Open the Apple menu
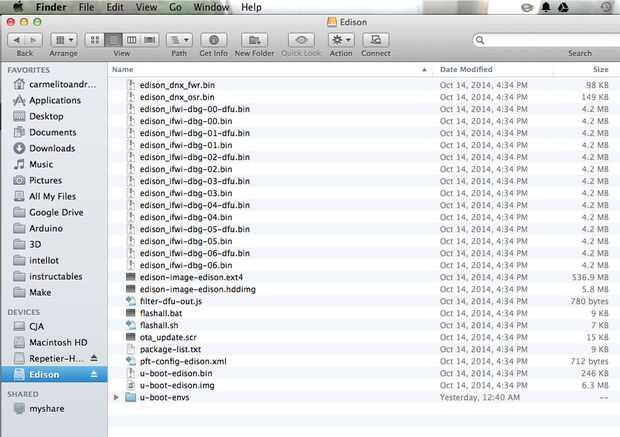Image resolution: width=620 pixels, height=437 pixels. (18, 7)
